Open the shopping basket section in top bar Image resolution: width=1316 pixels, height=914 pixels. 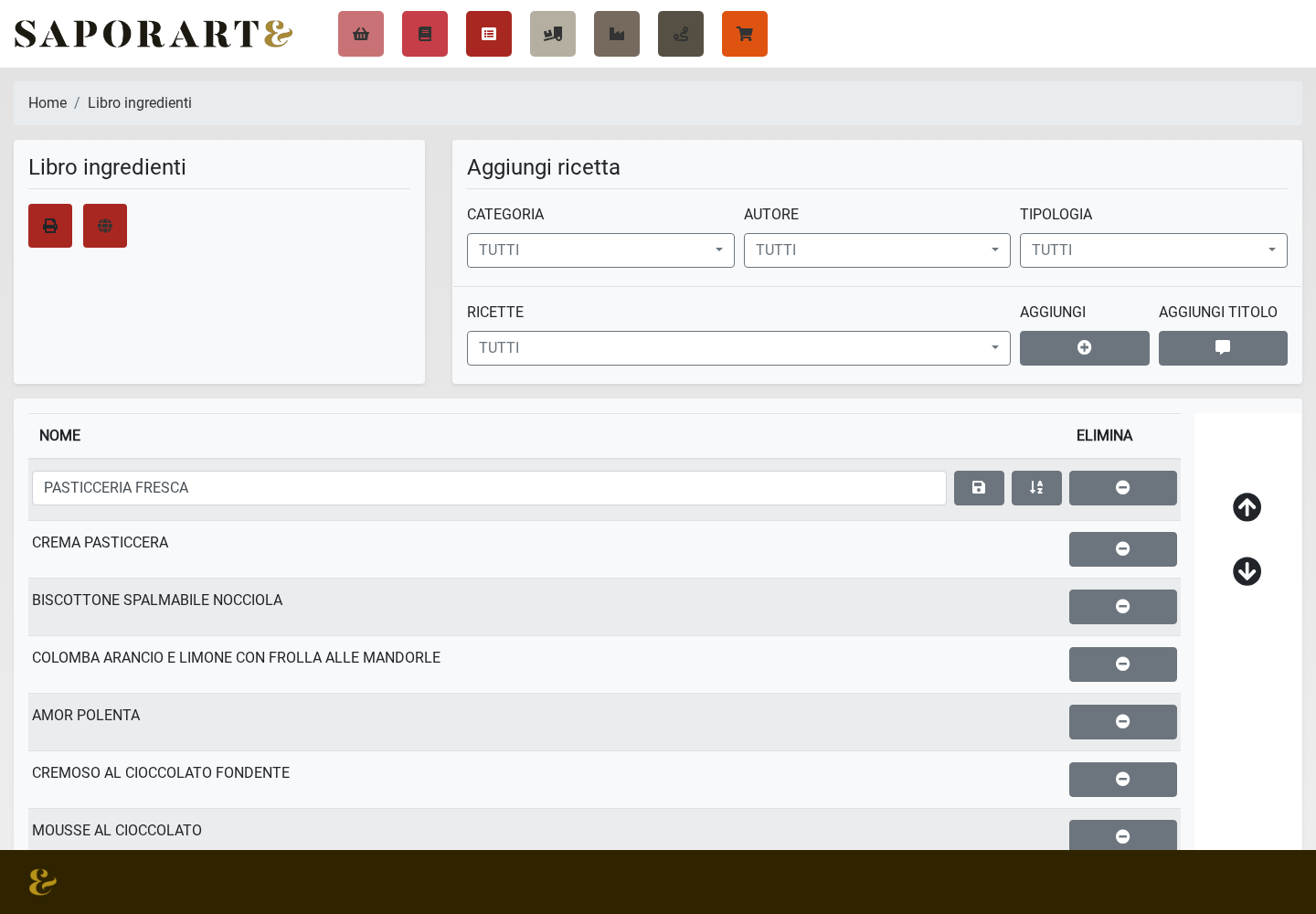pos(361,34)
